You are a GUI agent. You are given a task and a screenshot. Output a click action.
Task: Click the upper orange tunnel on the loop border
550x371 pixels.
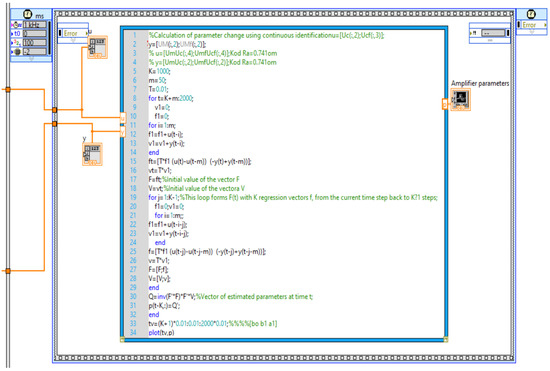(x=54, y=110)
